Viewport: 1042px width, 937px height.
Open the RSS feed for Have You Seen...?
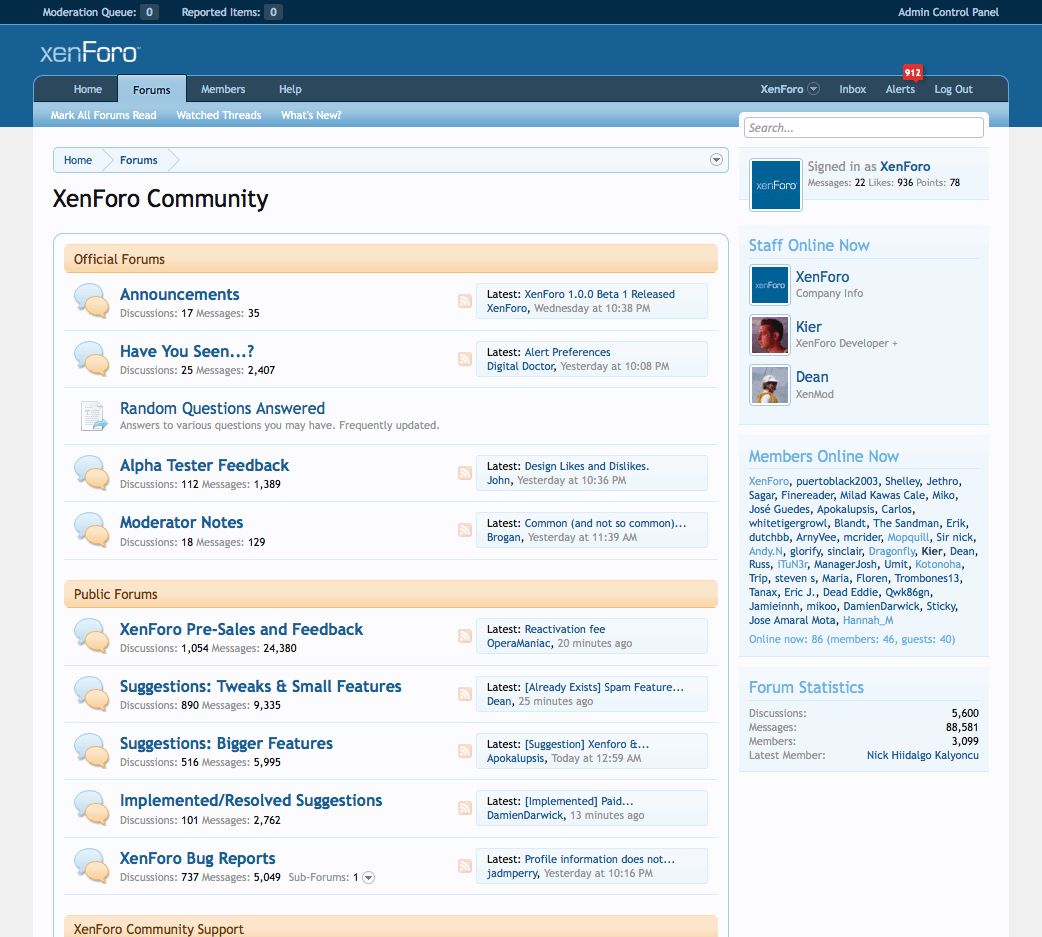(x=464, y=359)
